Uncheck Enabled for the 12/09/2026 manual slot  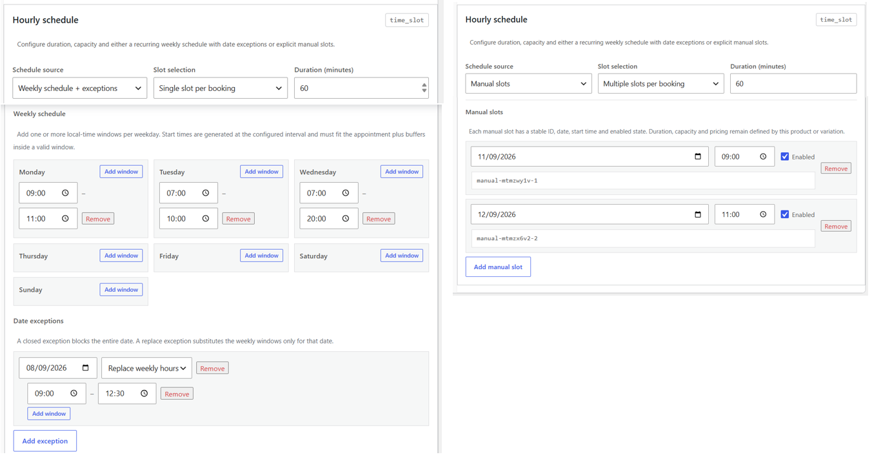click(785, 215)
